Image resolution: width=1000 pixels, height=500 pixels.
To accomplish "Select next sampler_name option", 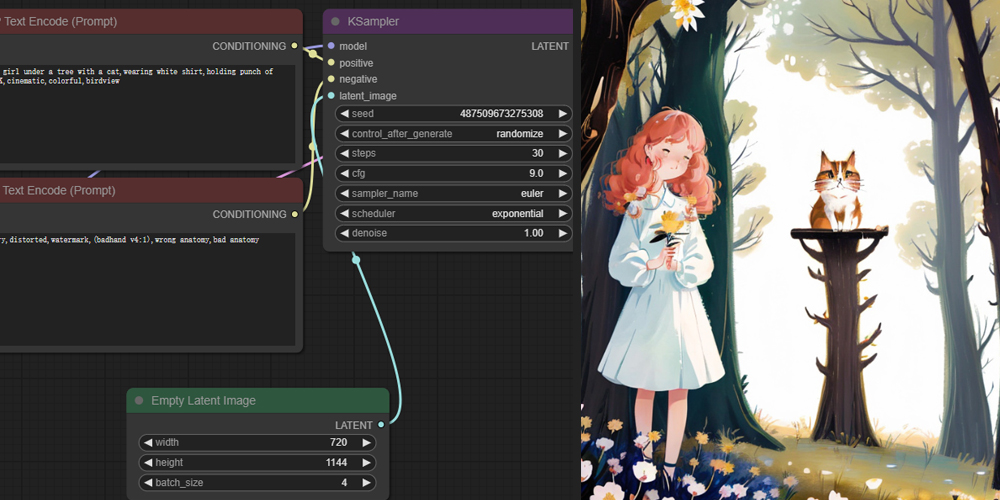I will (x=562, y=193).
